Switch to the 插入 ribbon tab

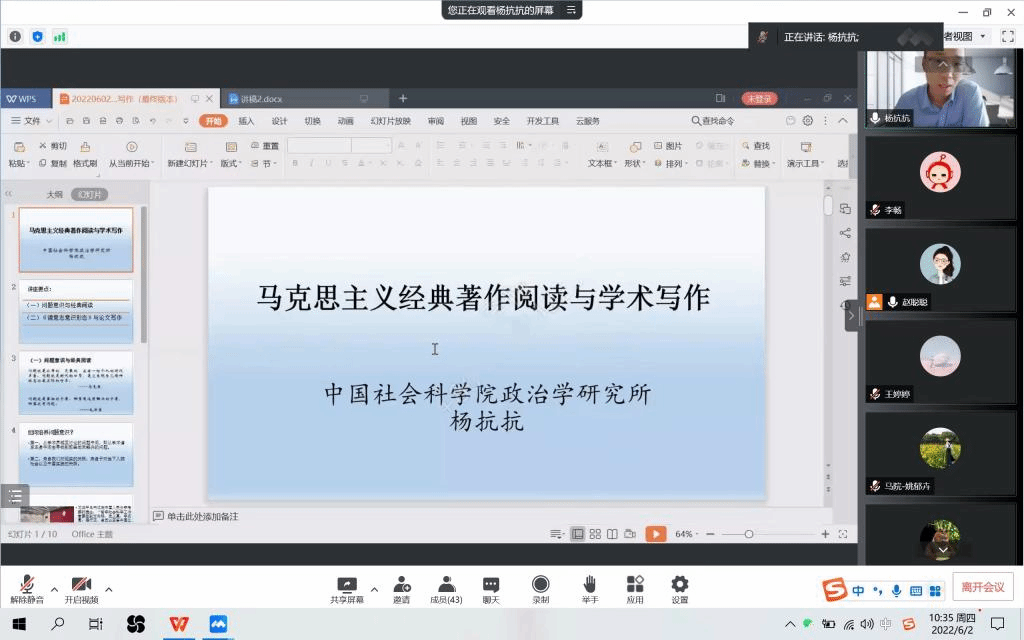tap(246, 121)
